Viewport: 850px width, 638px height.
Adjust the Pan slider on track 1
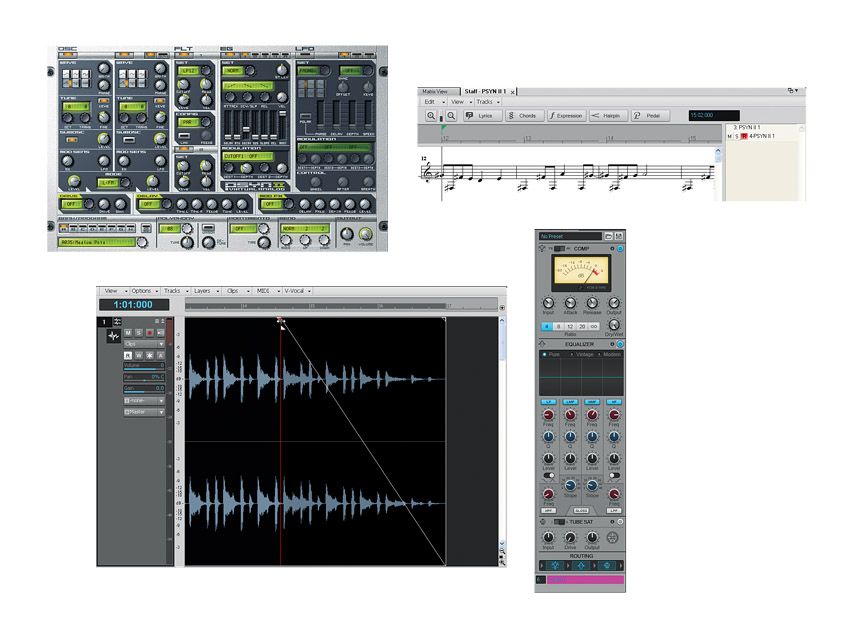[x=144, y=377]
